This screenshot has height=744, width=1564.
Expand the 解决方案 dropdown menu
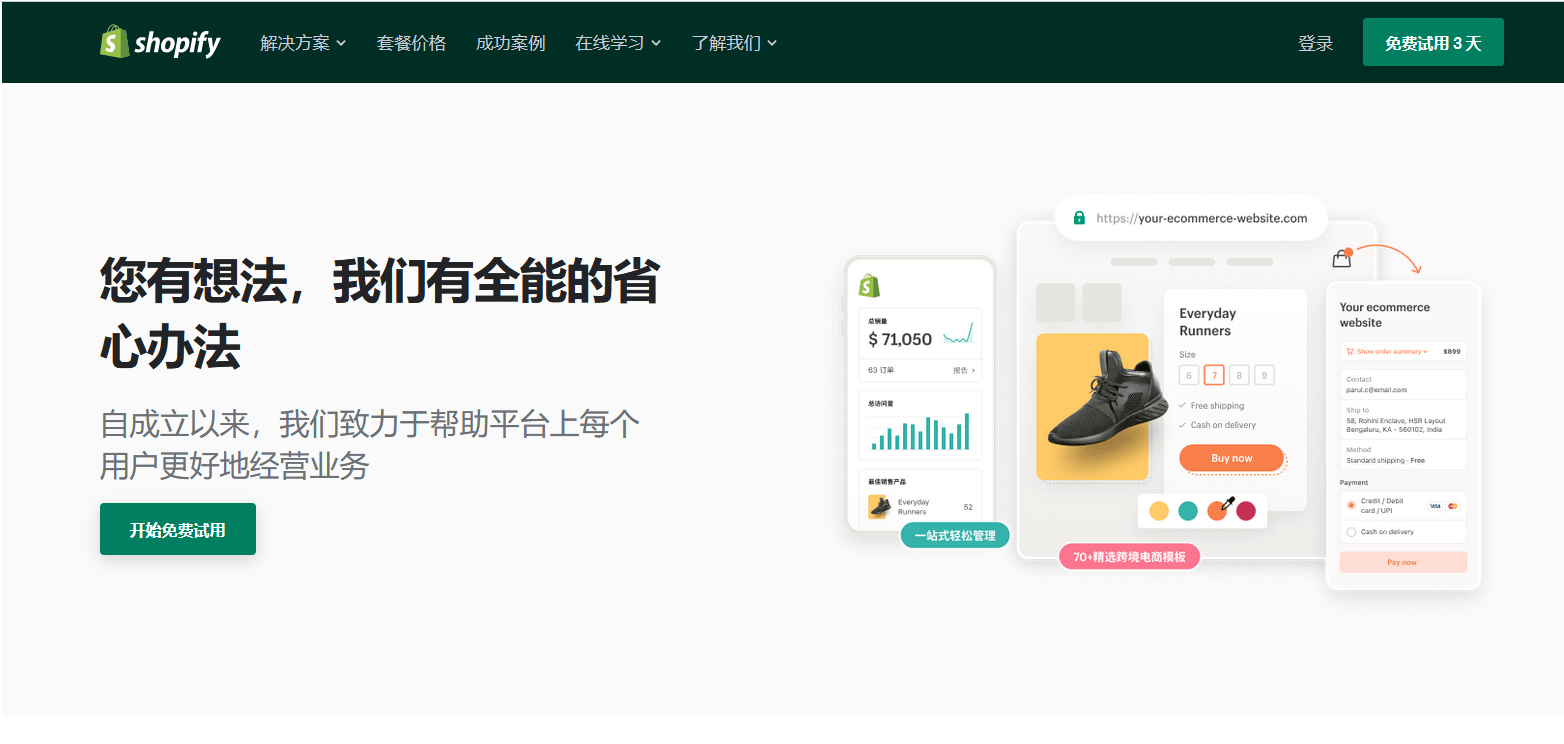303,43
